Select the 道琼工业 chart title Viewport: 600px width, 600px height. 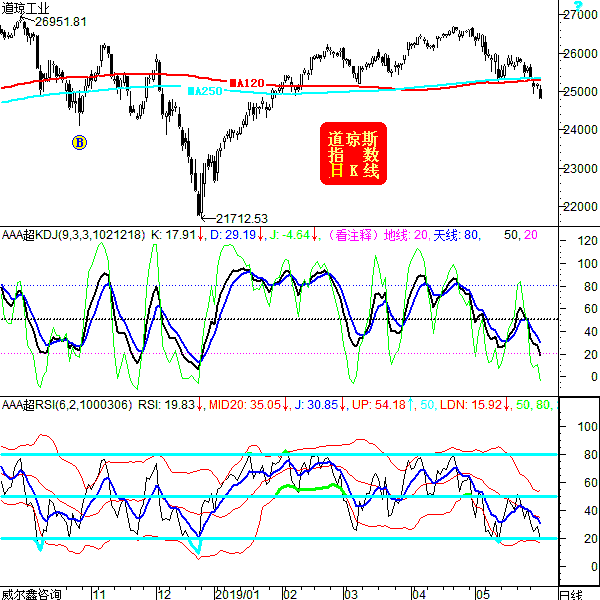tap(25, 8)
